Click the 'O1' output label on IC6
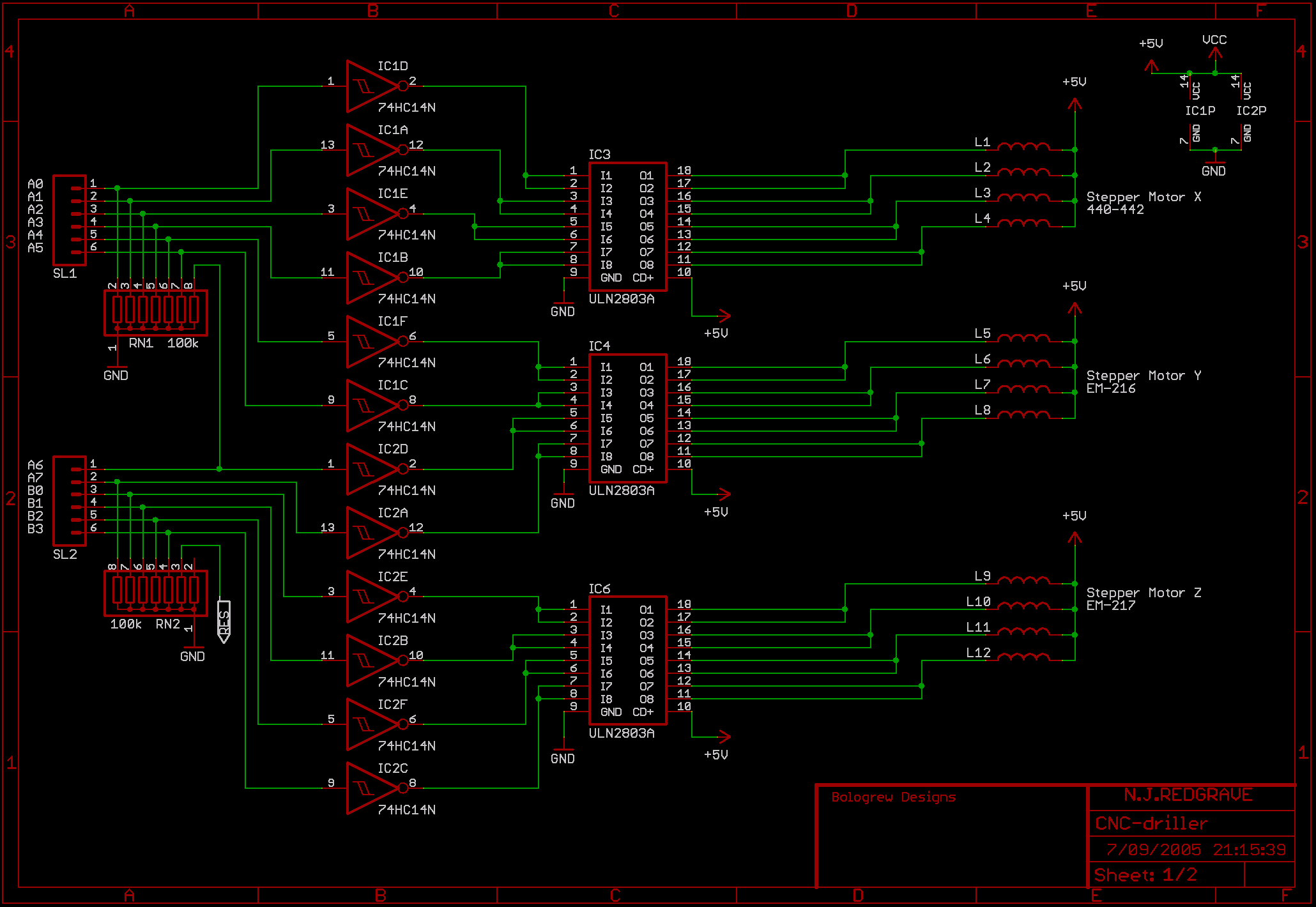Screen dimensions: 1316x907 tap(647, 610)
